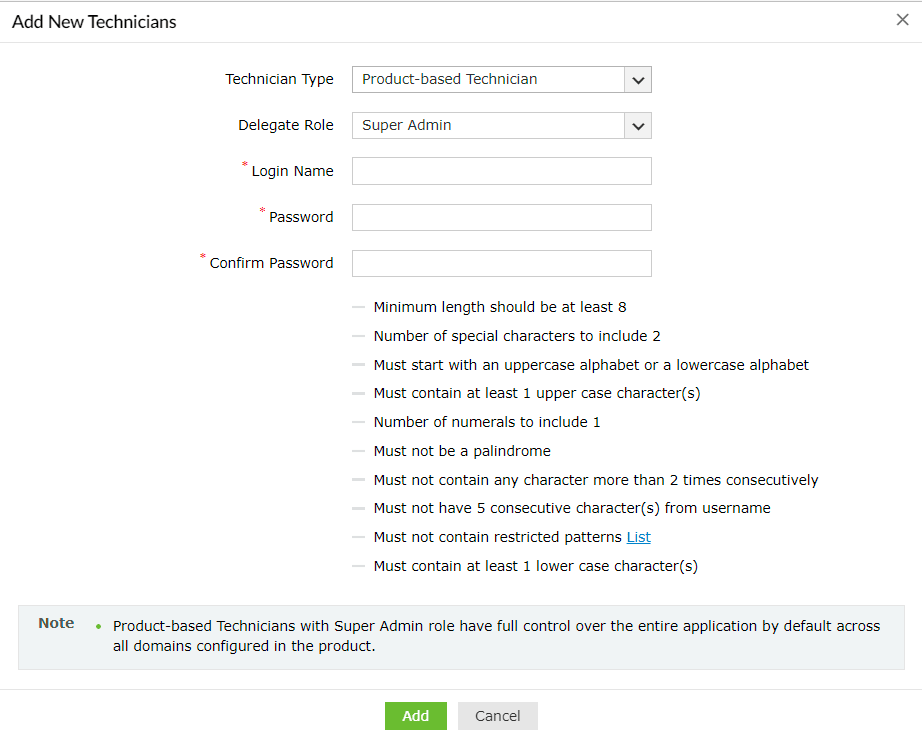Click the dash icon beside 'Must not contain restricted patterns'

click(358, 536)
